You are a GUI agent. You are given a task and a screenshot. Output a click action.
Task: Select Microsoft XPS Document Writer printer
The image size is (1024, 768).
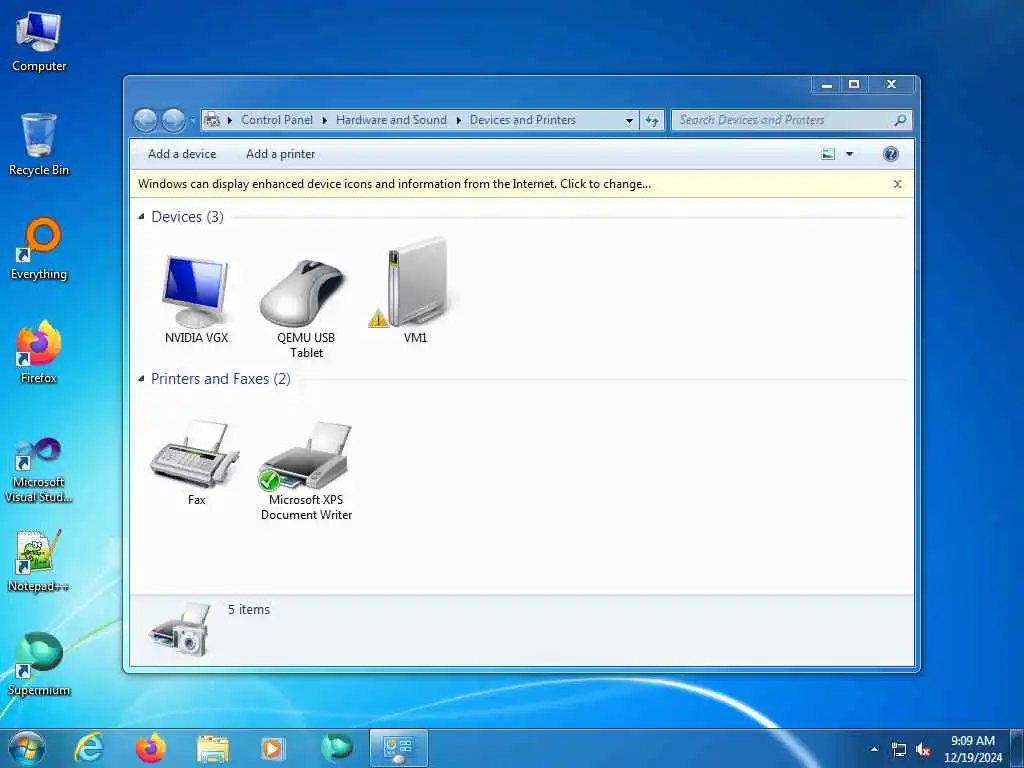[x=306, y=472]
